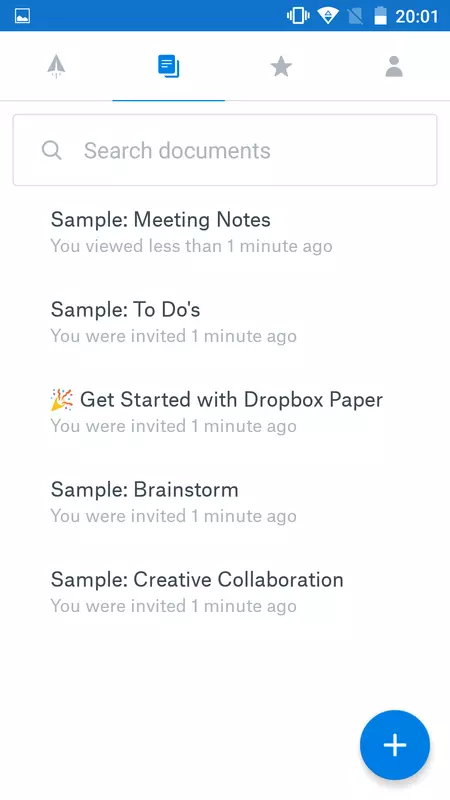Click the Search documents field
The image size is (450, 800).
(225, 150)
